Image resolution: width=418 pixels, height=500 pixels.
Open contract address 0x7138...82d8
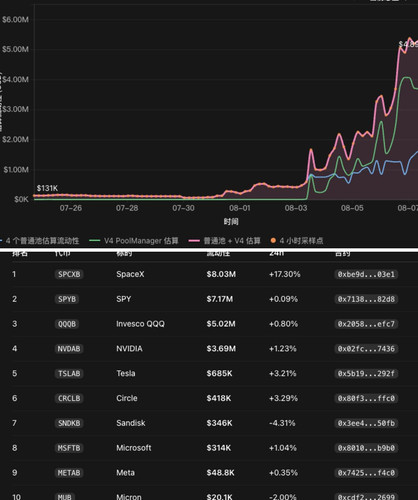(x=366, y=299)
